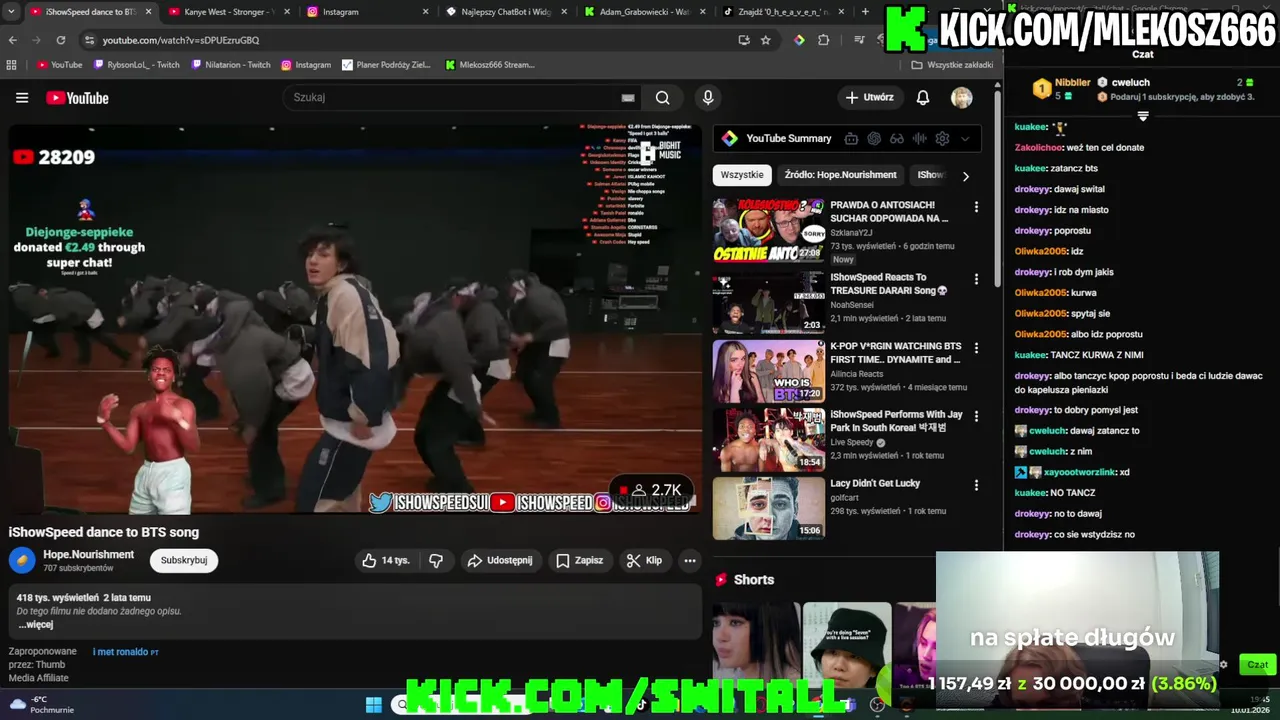
Task: Open the browser extensions puzzle icon
Action: point(824,40)
